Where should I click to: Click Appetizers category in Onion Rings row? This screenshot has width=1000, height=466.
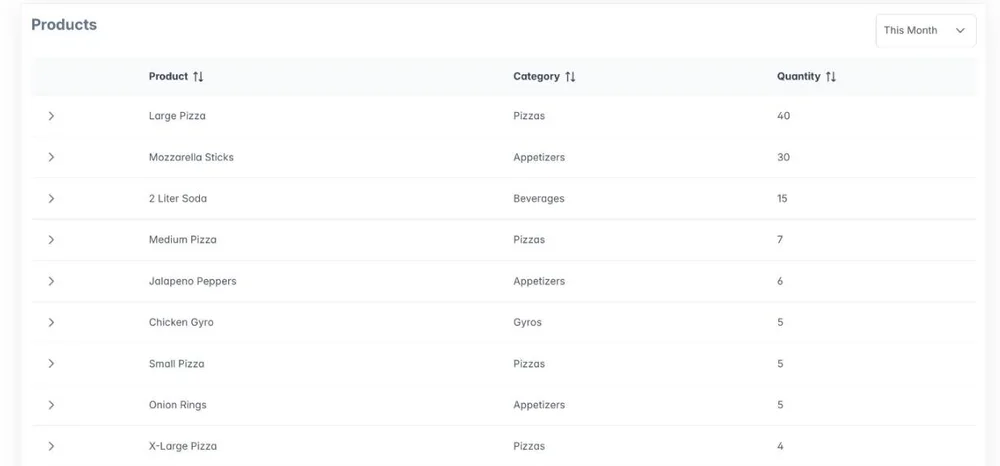(x=539, y=405)
